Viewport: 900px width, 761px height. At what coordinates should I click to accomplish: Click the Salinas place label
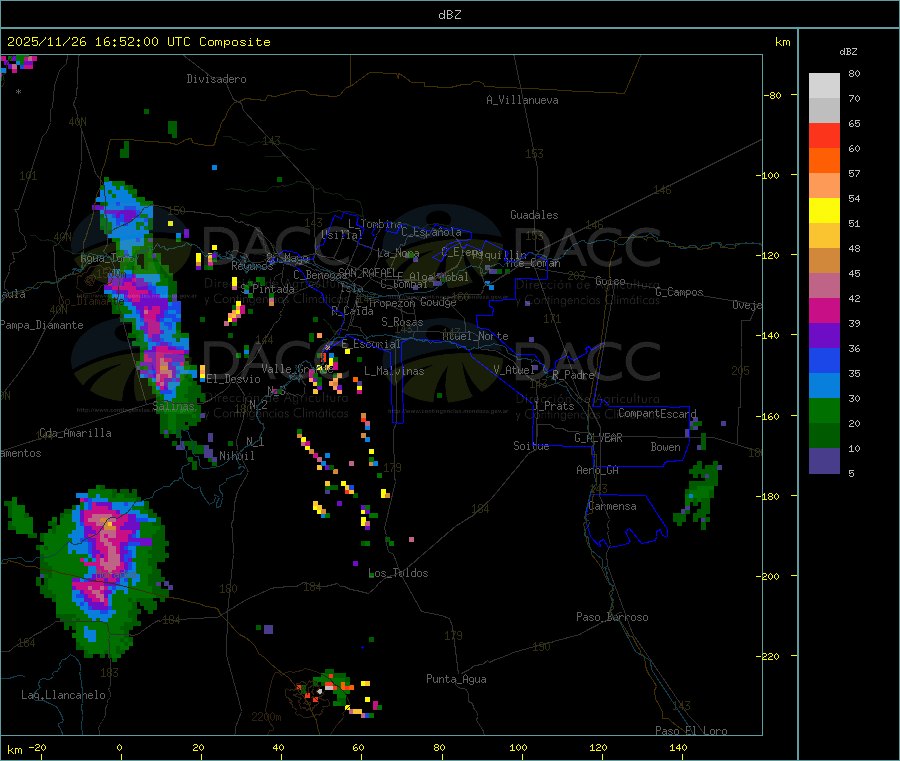click(x=174, y=406)
